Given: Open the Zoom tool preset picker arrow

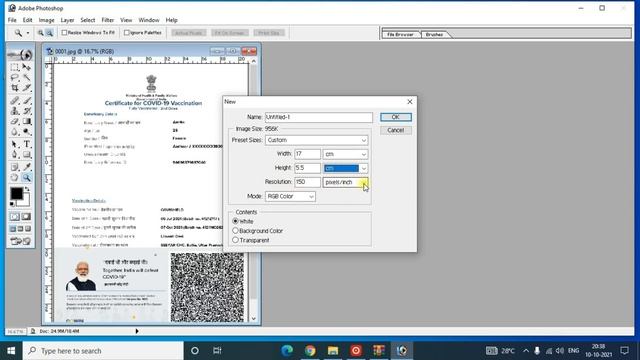Looking at the screenshot, I should tap(28, 33).
